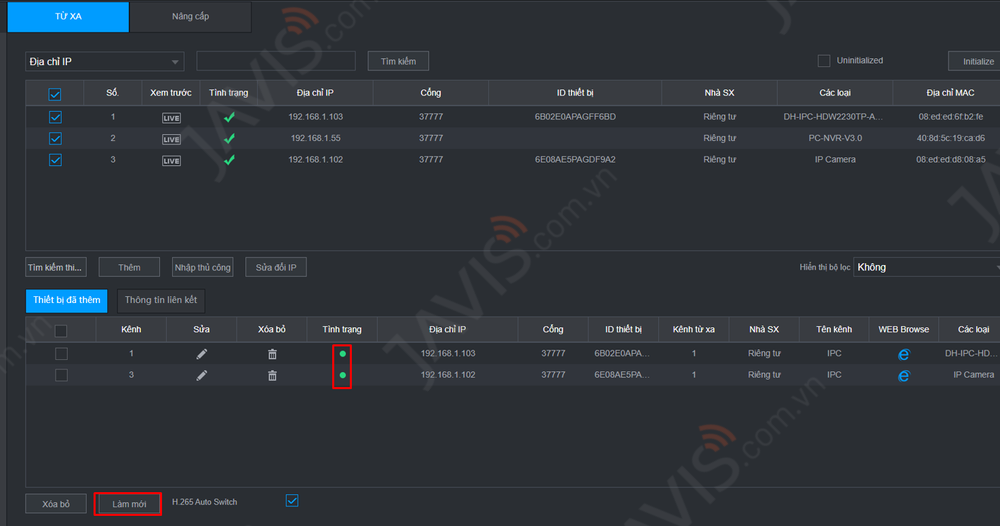
Task: Select MAC address 40:8d:5c:19:ca:d6
Action: [x=951, y=138]
